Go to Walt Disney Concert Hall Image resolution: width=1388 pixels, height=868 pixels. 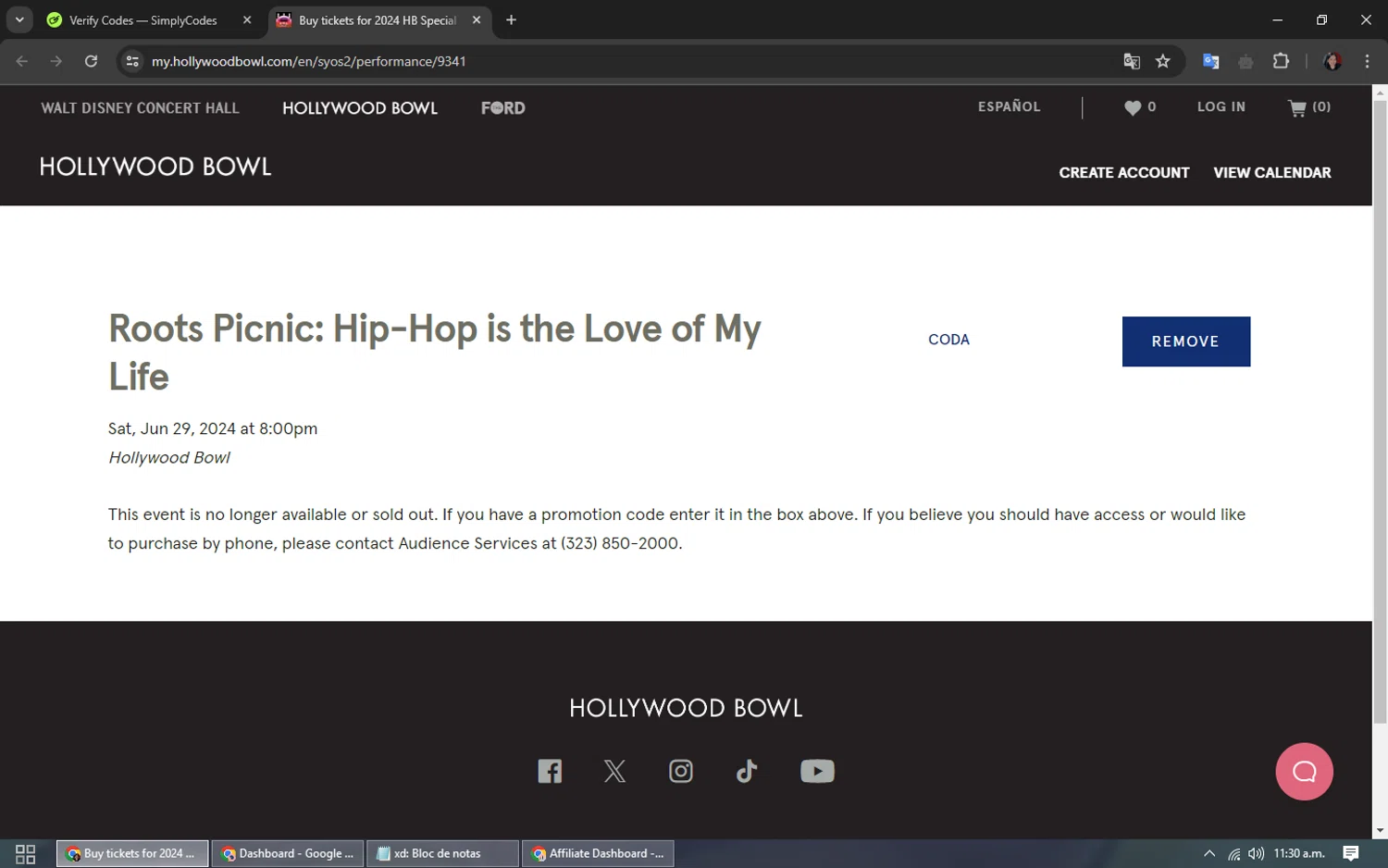pos(140,108)
